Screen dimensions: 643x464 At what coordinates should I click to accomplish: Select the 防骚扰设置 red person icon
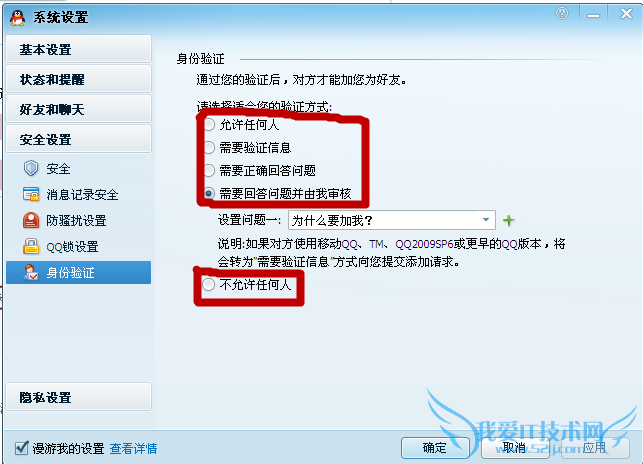(31, 220)
